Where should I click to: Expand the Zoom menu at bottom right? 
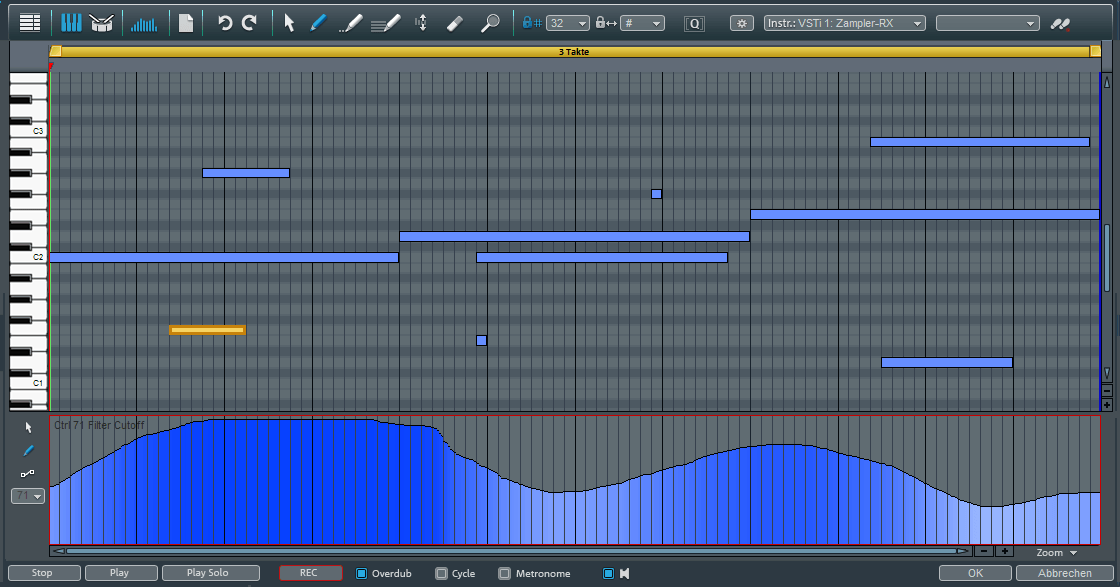[x=1057, y=552]
